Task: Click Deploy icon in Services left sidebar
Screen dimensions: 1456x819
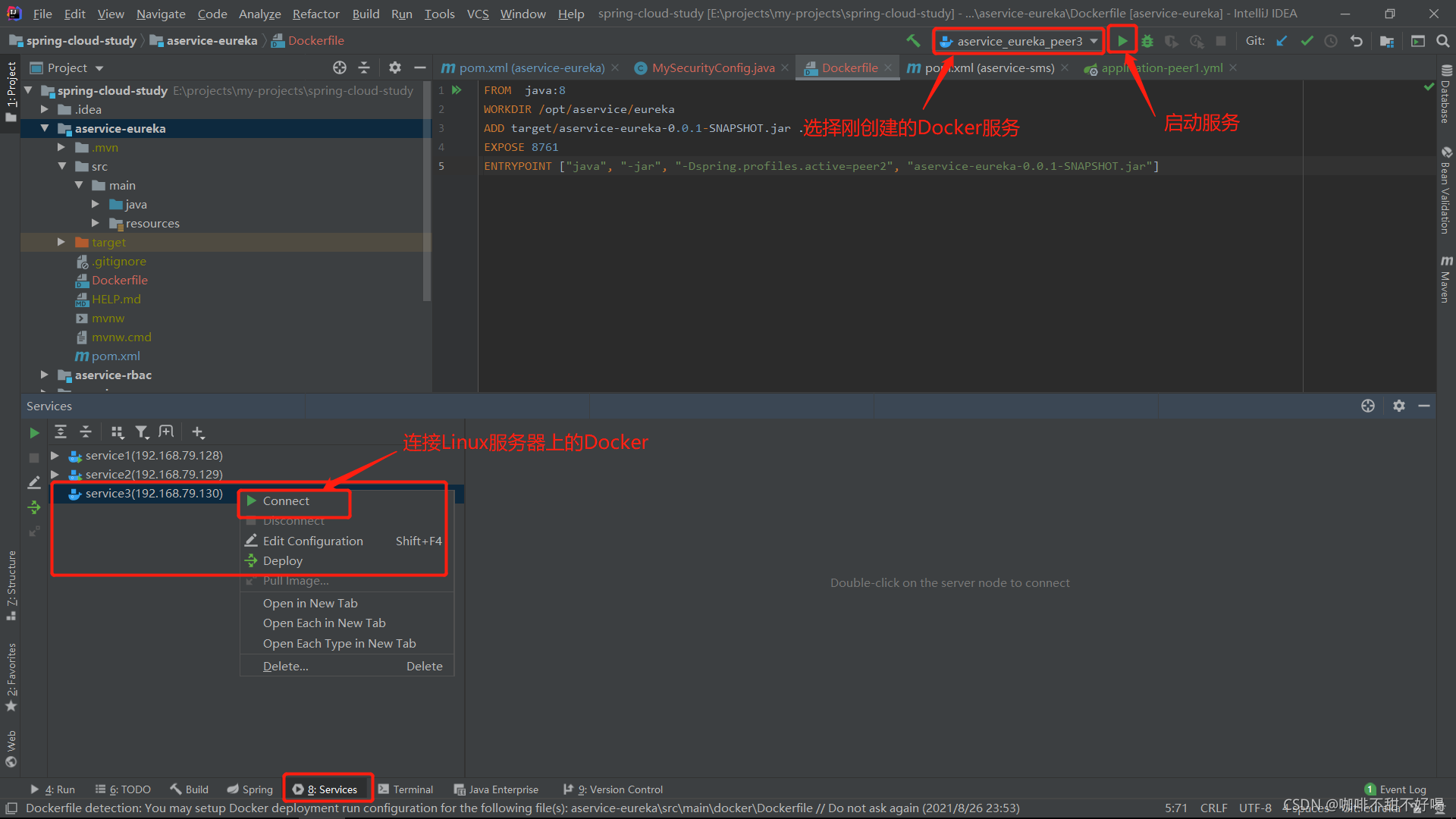Action: tap(34, 507)
